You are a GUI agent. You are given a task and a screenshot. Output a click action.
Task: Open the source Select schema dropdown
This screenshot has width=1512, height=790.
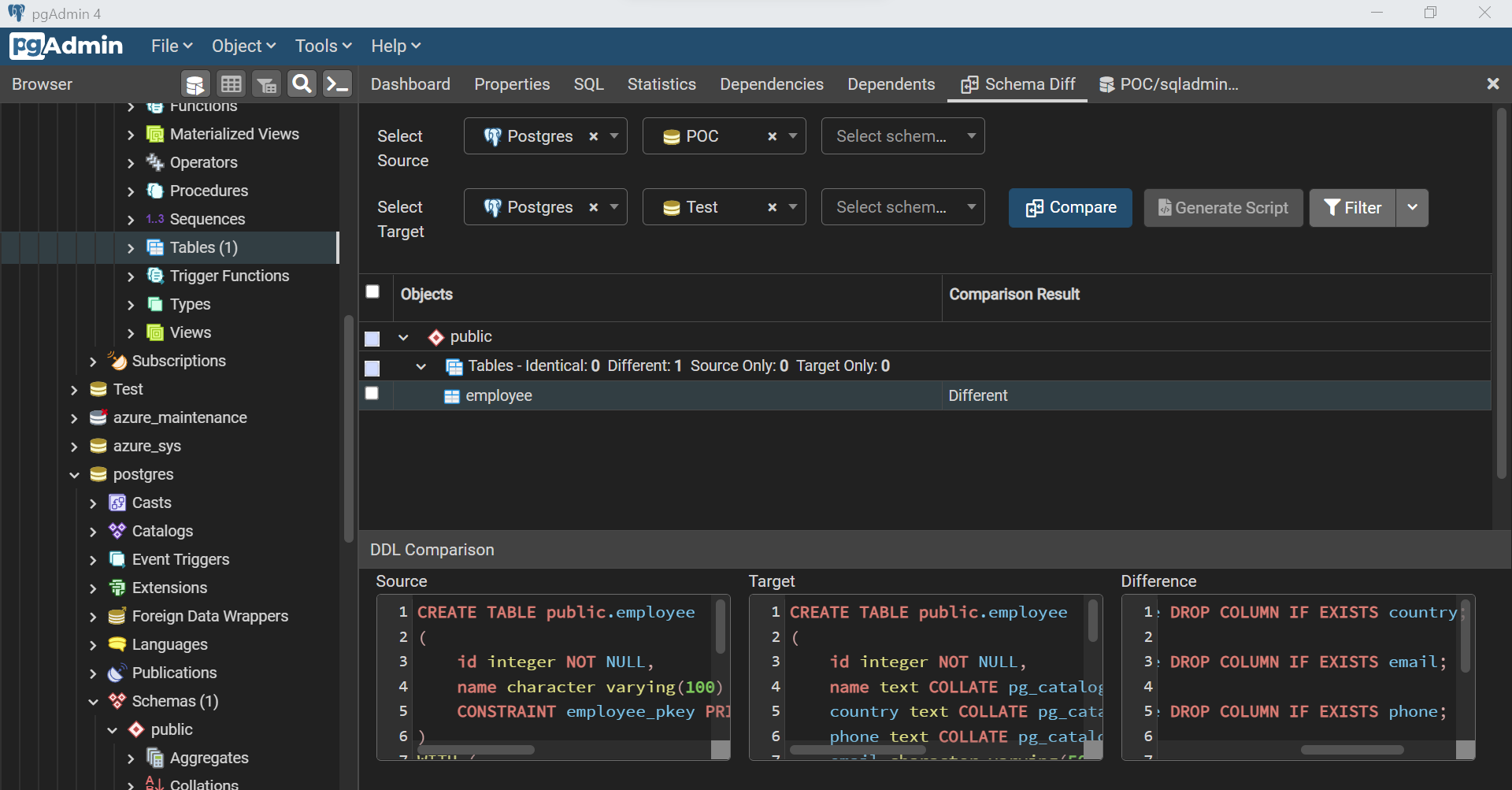tap(903, 136)
